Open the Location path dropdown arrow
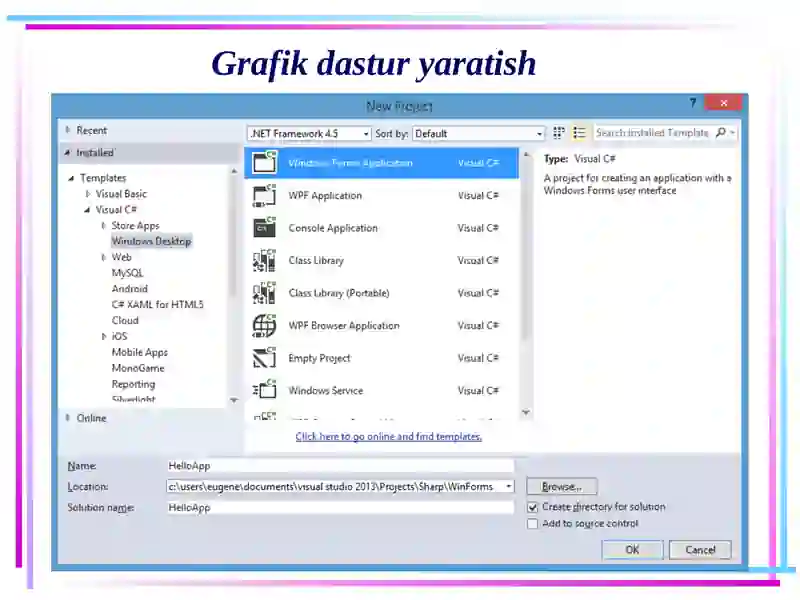 [508, 487]
